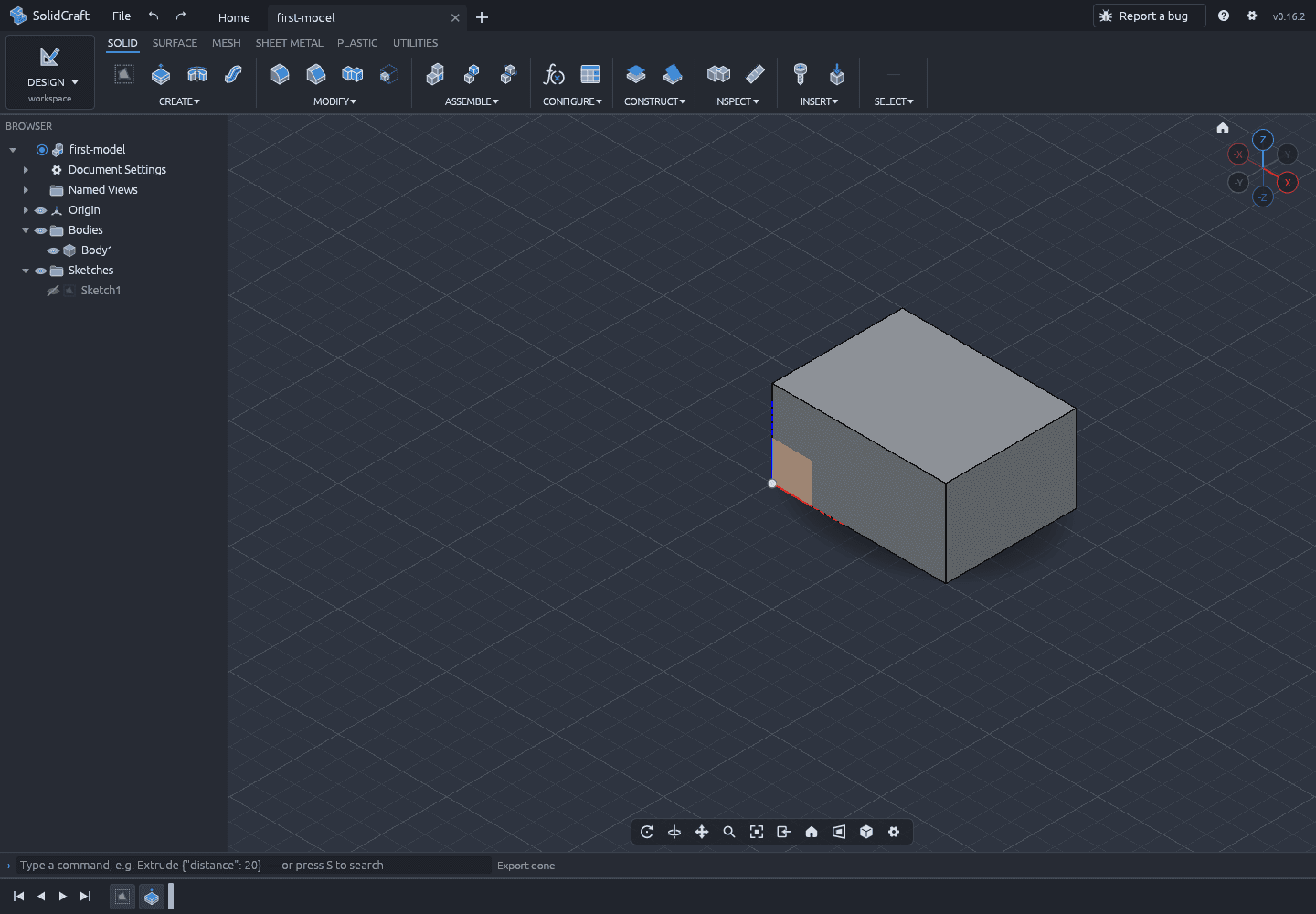This screenshot has height=914, width=1316.
Task: Click the Zoom magnifier in the view toolbar
Action: 729,832
